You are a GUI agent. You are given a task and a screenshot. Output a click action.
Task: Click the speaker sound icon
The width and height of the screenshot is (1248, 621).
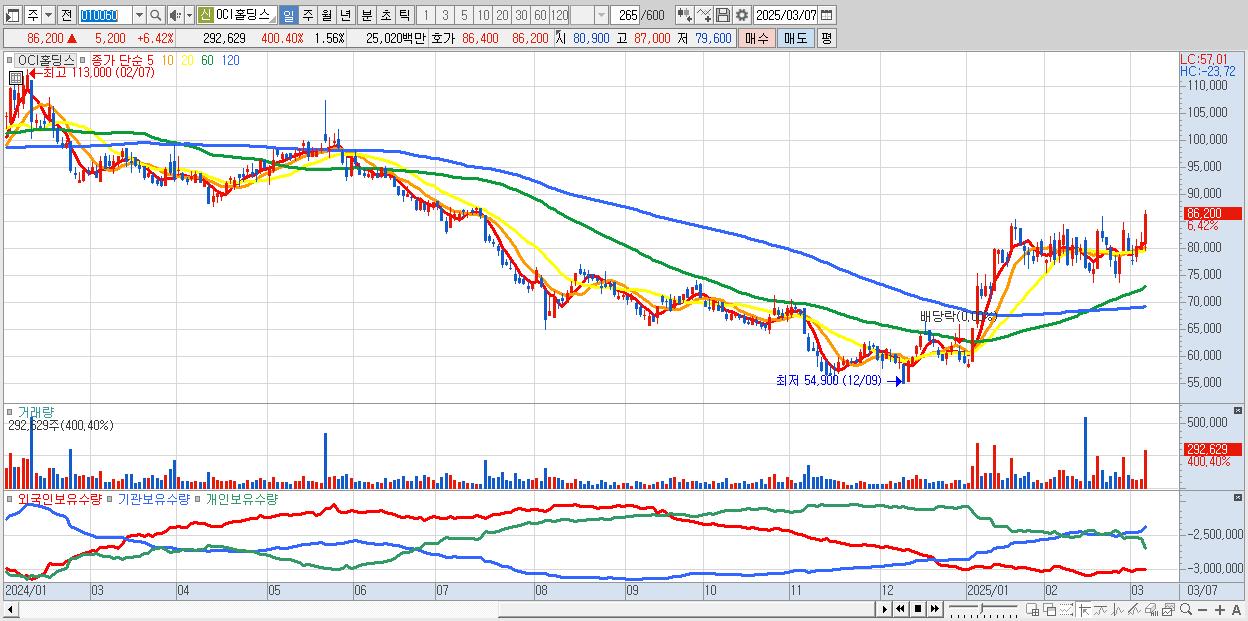pos(174,16)
